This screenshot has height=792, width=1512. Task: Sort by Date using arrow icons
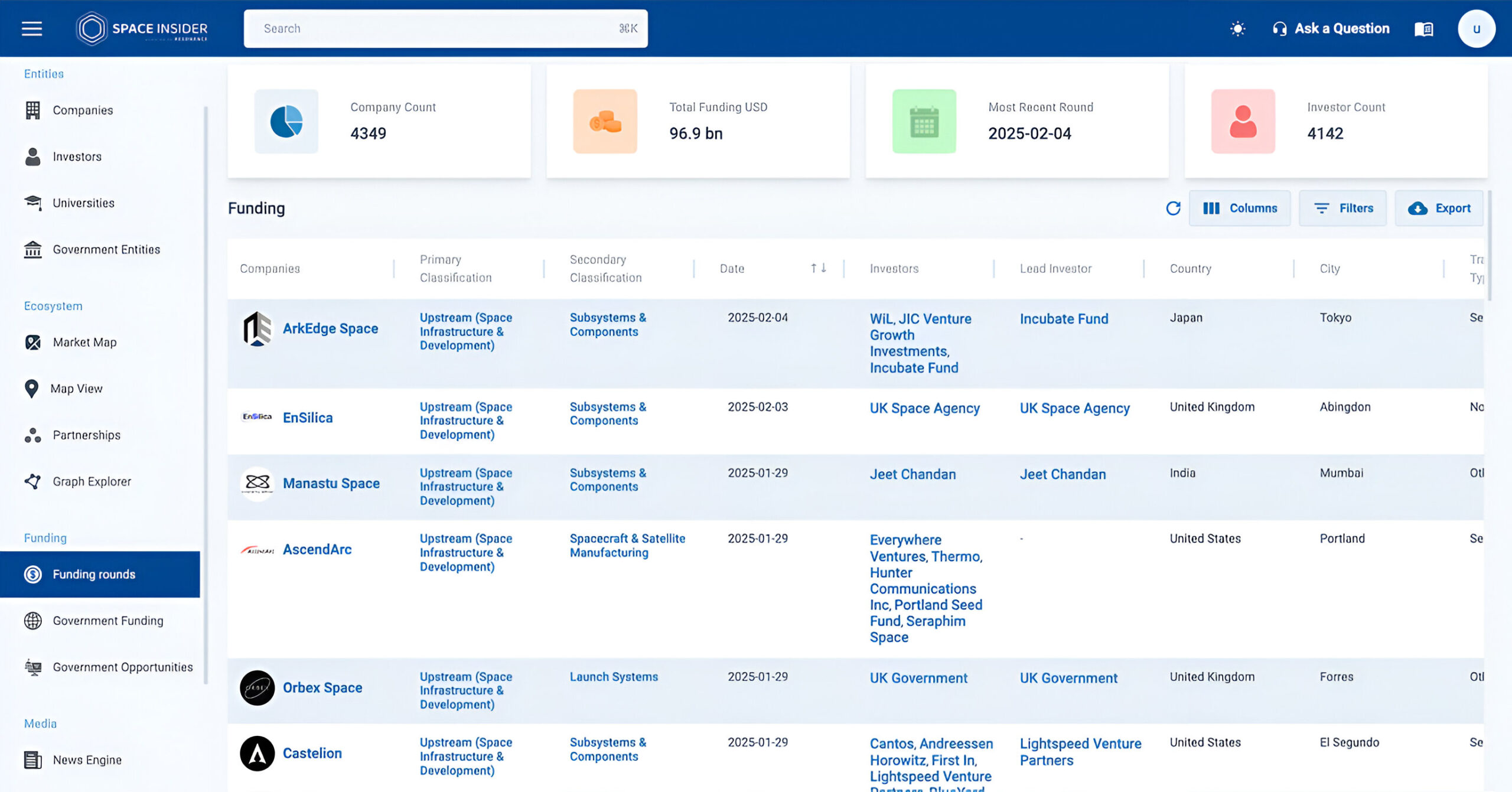tap(818, 268)
